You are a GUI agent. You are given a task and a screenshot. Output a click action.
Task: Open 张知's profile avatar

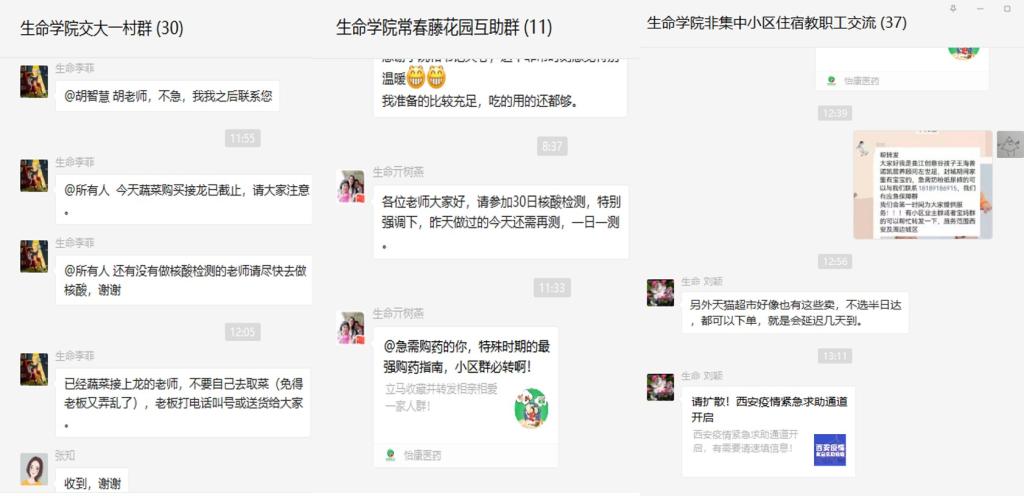tap(34, 469)
